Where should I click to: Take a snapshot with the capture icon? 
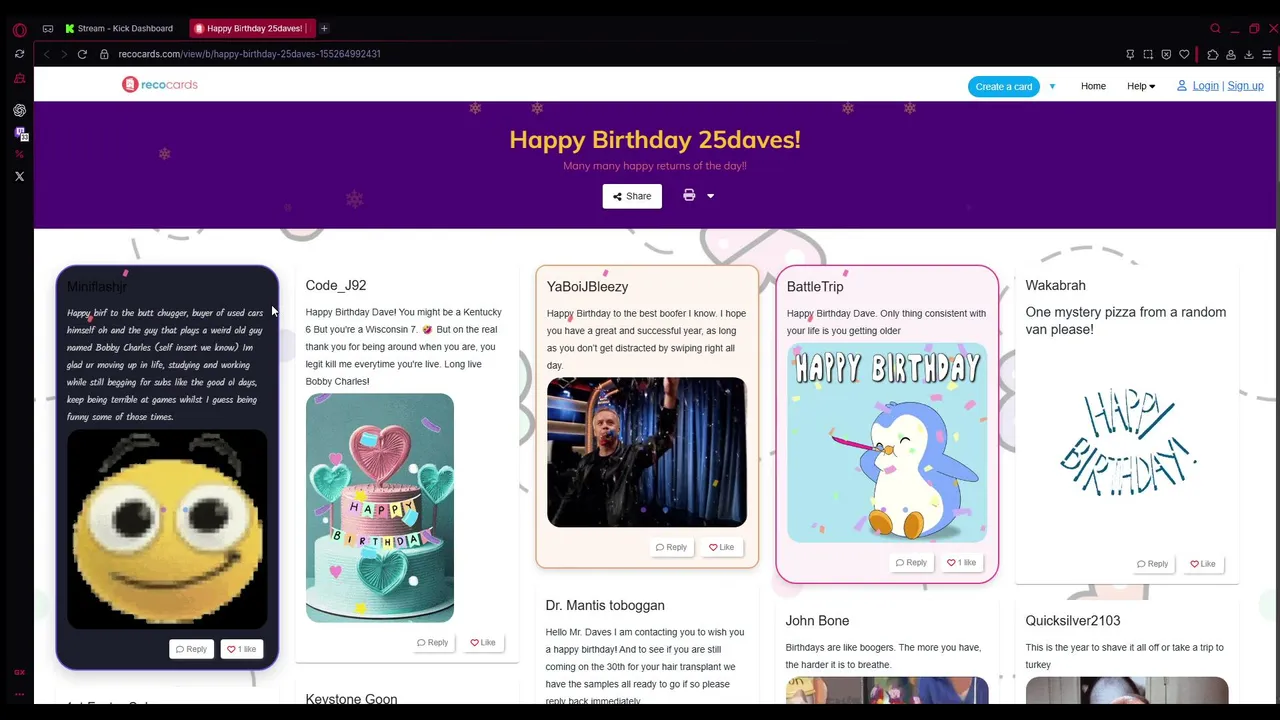(x=1148, y=54)
